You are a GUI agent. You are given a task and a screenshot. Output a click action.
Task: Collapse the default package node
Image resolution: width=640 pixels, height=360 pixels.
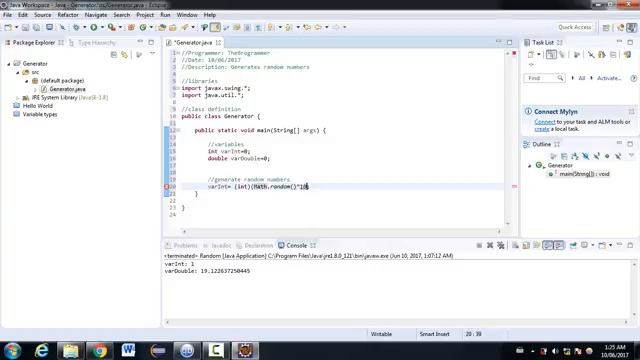(x=27, y=81)
